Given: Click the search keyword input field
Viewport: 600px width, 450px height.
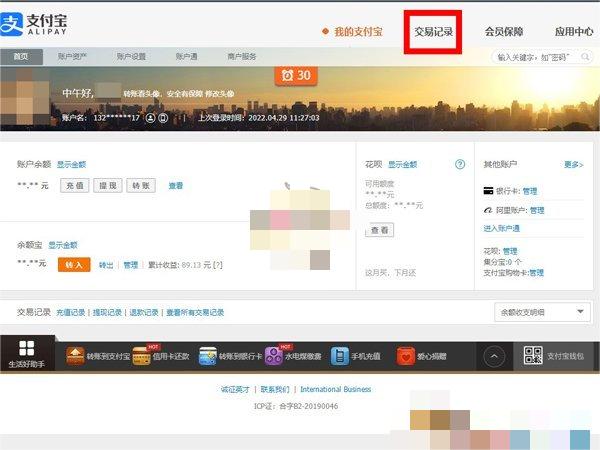Looking at the screenshot, I should pyautogui.click(x=540, y=57).
